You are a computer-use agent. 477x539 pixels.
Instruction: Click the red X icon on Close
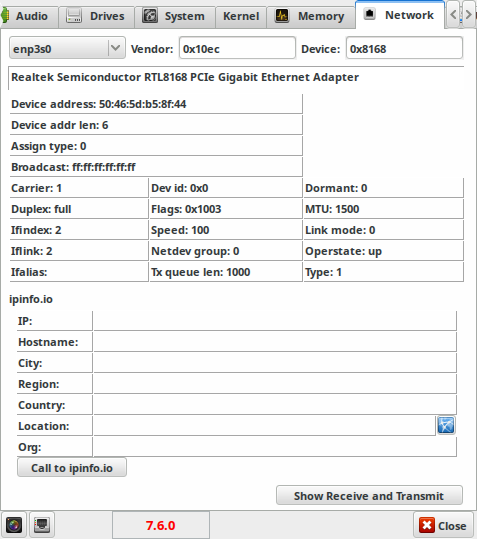pos(427,525)
